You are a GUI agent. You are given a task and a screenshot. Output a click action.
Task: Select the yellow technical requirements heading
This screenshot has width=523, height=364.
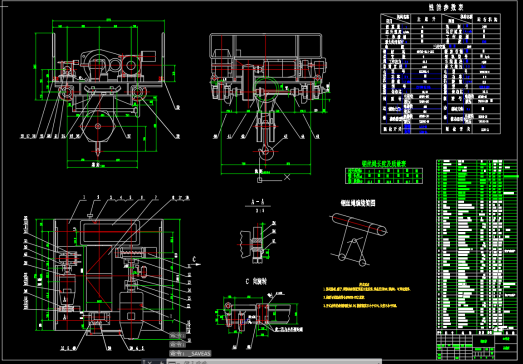point(363,284)
